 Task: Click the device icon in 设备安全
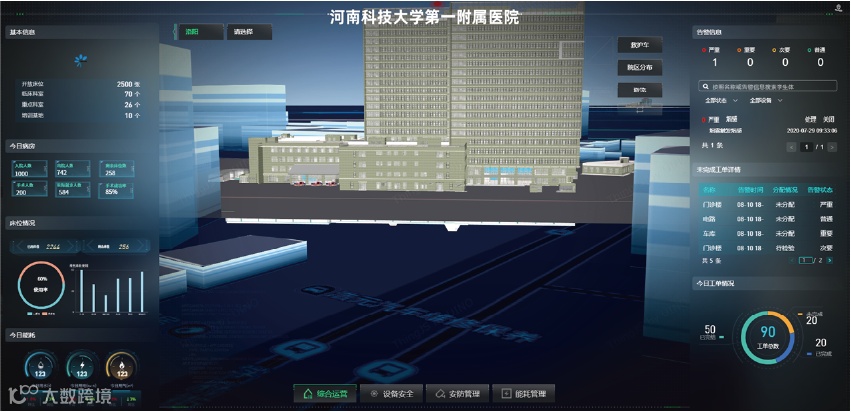click(x=374, y=394)
